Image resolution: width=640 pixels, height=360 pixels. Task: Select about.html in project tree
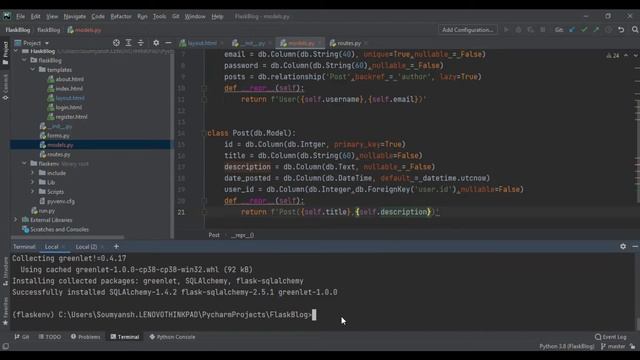point(69,79)
